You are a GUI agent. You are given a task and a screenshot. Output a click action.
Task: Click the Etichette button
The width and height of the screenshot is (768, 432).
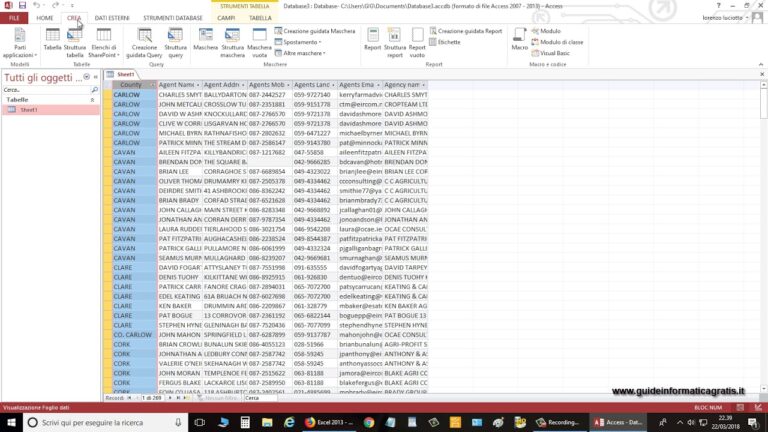445,42
